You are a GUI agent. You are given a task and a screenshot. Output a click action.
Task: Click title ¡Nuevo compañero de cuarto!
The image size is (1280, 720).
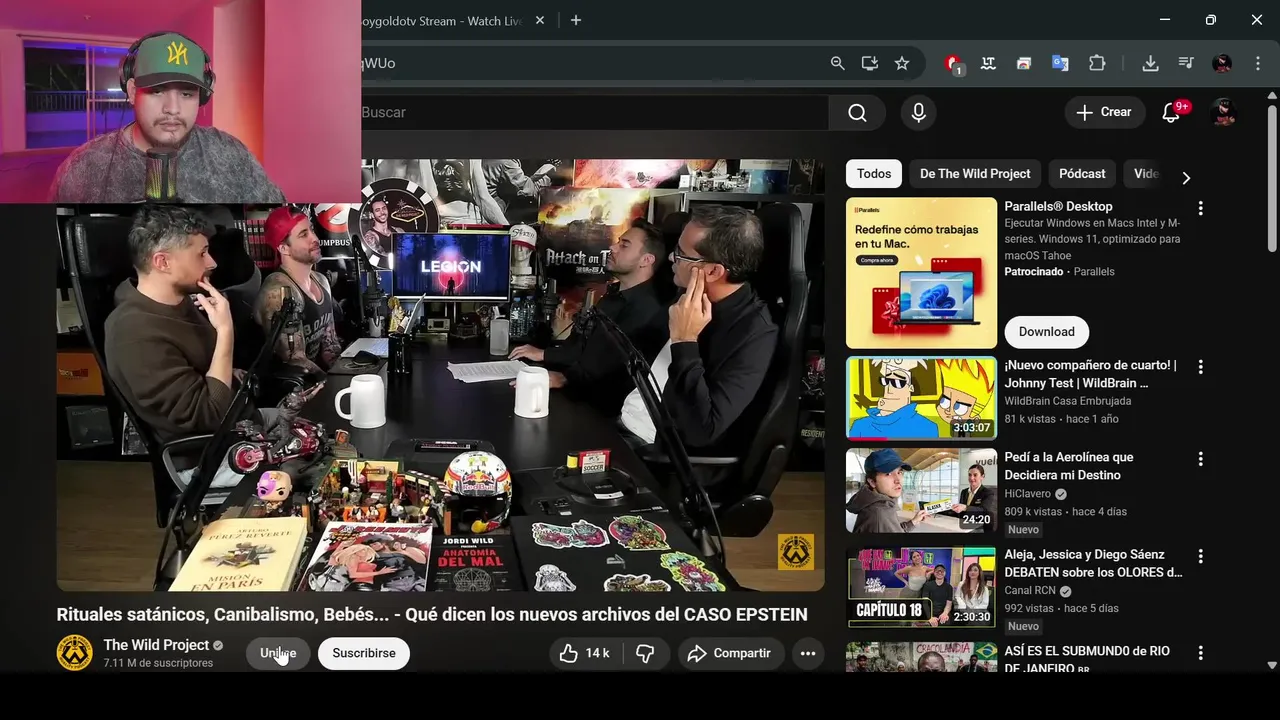pos(1090,374)
